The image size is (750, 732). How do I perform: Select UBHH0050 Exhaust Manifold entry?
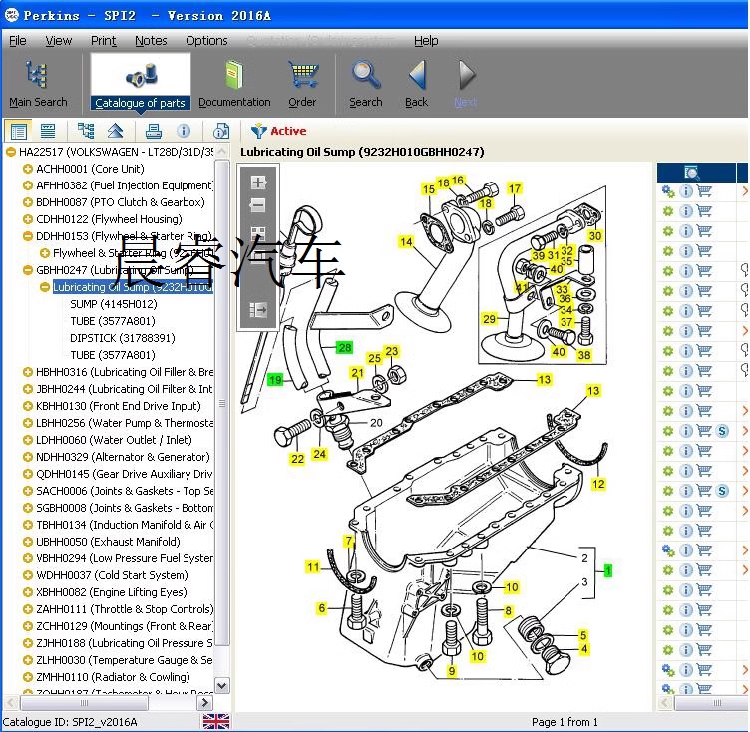(x=108, y=542)
